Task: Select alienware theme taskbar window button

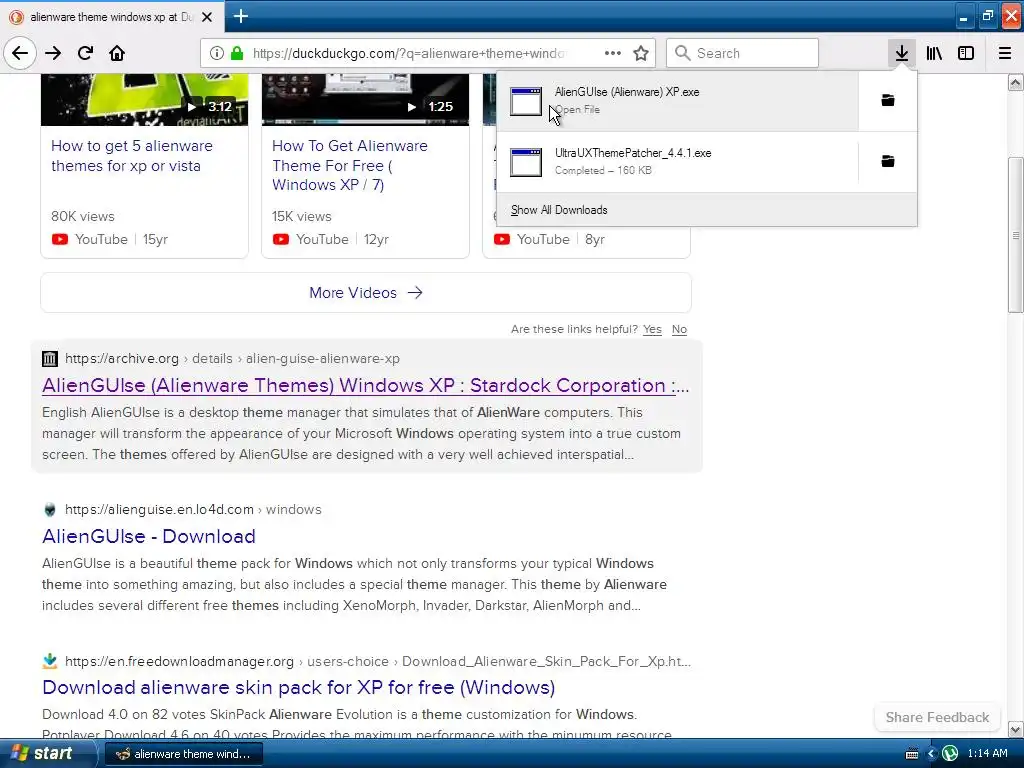Action: 184,754
